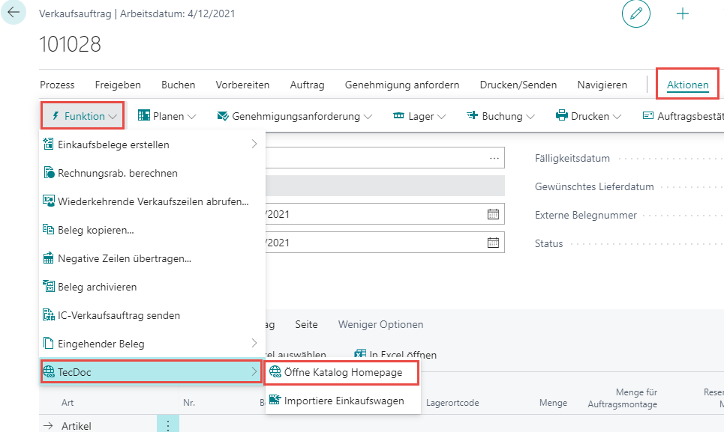Expand the Genehmigungsanforderung dropdown
724x432 pixels.
(x=295, y=116)
